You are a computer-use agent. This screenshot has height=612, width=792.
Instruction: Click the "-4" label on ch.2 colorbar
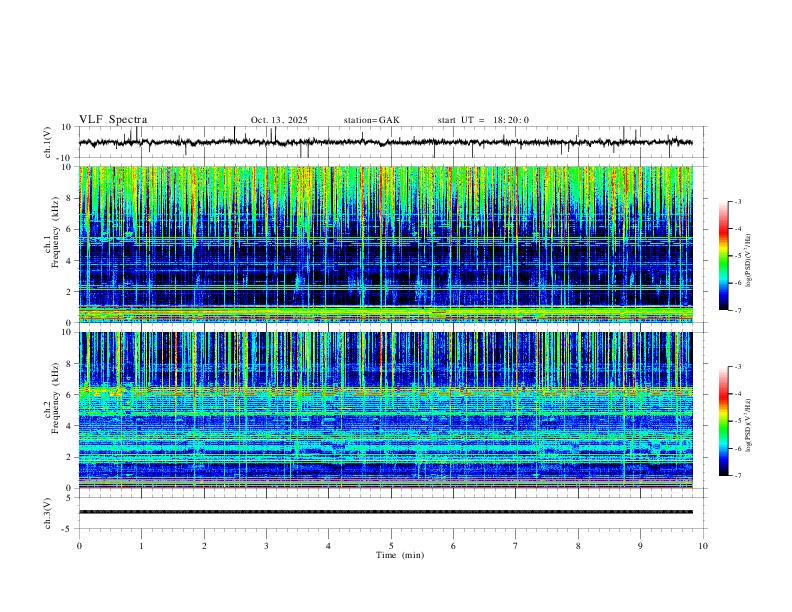(738, 394)
